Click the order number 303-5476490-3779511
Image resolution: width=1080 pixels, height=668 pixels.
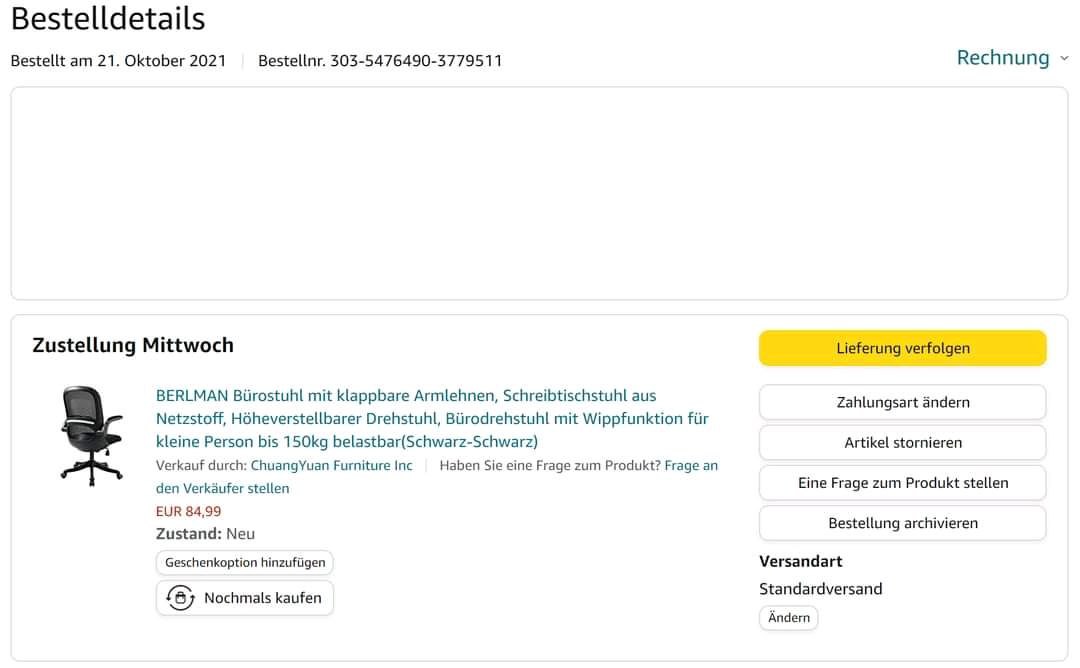[416, 61]
